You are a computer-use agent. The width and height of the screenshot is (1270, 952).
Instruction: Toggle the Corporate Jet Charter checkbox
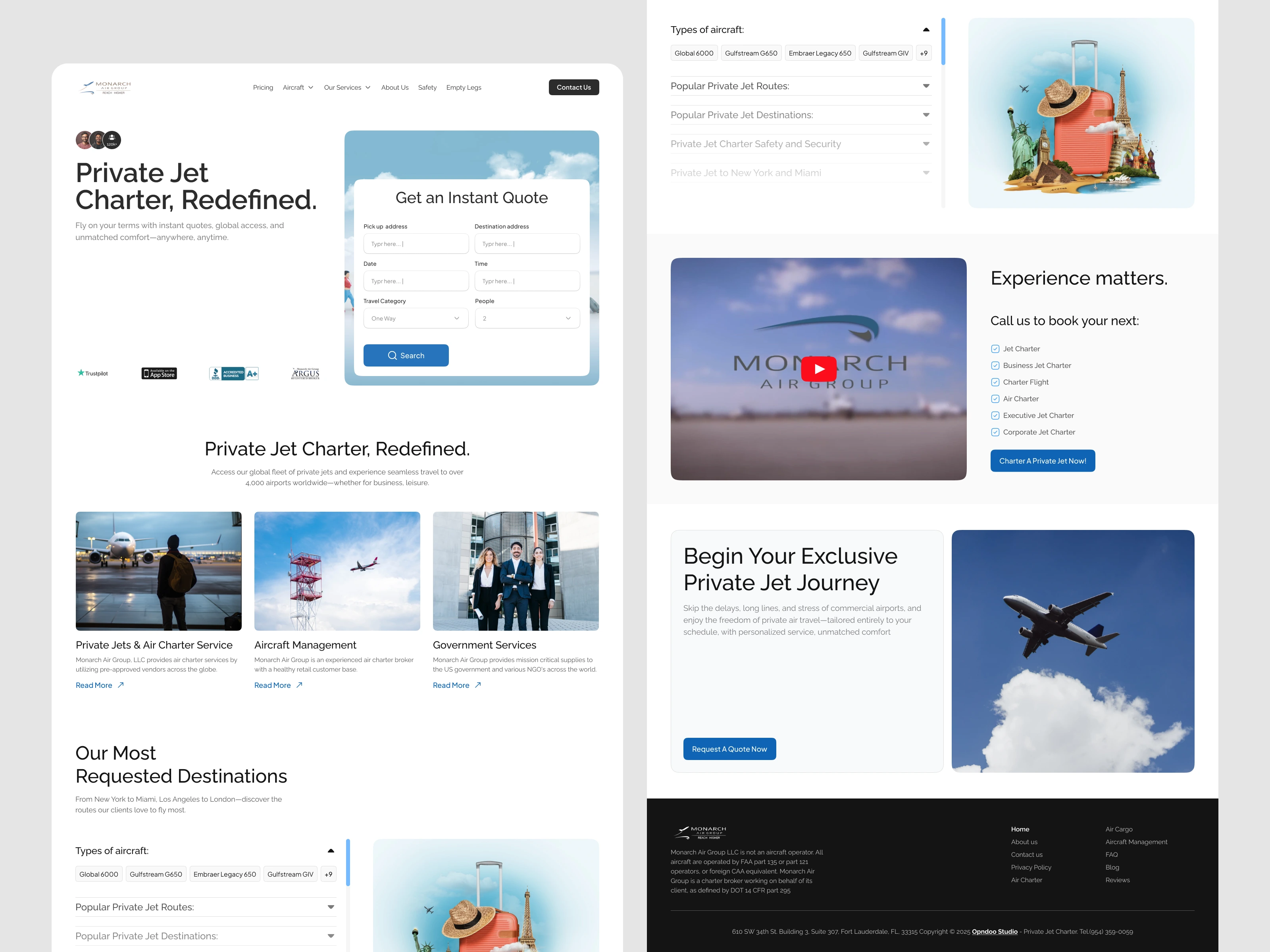point(995,432)
